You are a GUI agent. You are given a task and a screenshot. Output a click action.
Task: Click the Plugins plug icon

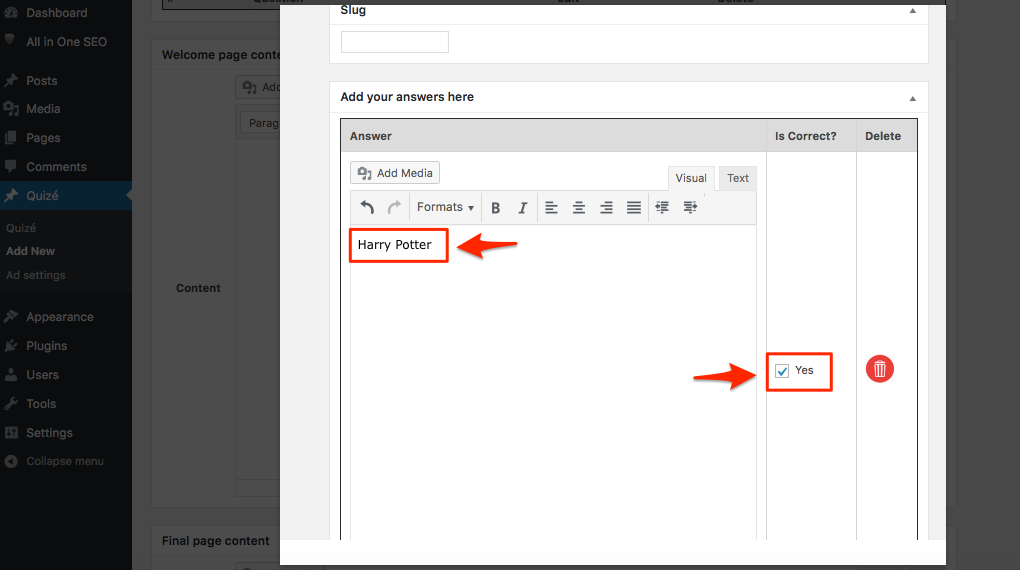(10, 346)
